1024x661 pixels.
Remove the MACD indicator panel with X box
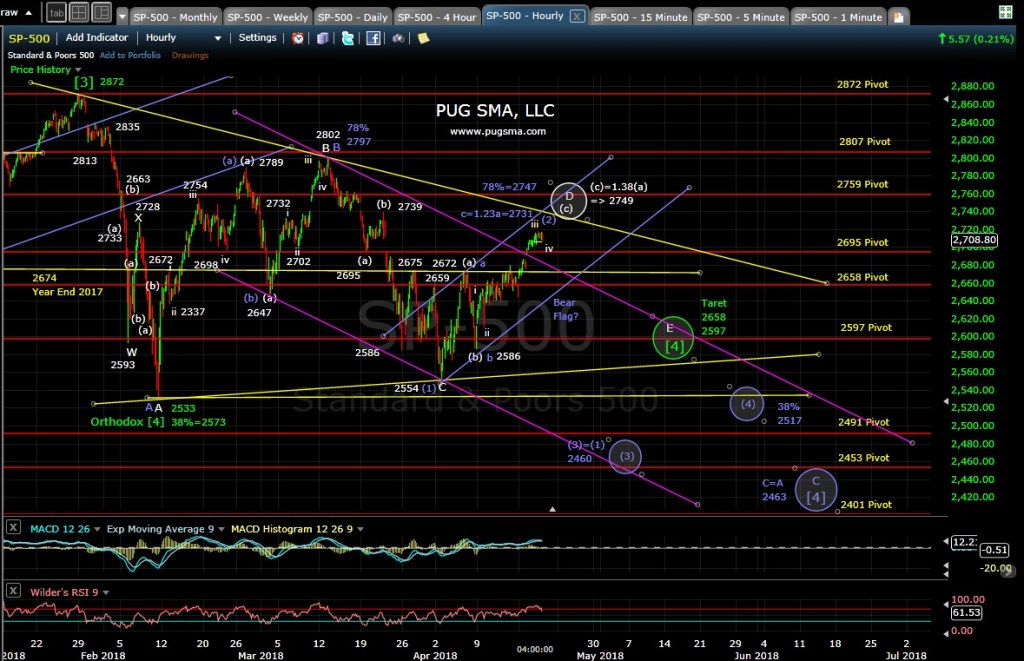(x=13, y=527)
